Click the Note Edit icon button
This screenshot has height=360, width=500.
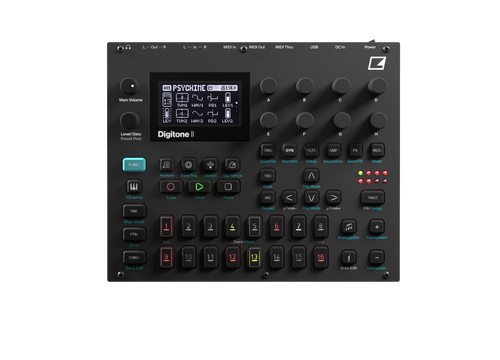click(x=349, y=257)
